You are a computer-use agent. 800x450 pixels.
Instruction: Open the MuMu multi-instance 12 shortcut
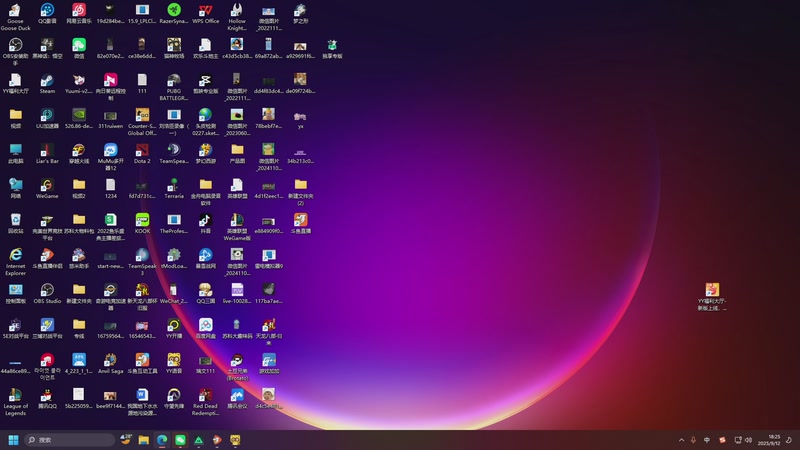110,157
